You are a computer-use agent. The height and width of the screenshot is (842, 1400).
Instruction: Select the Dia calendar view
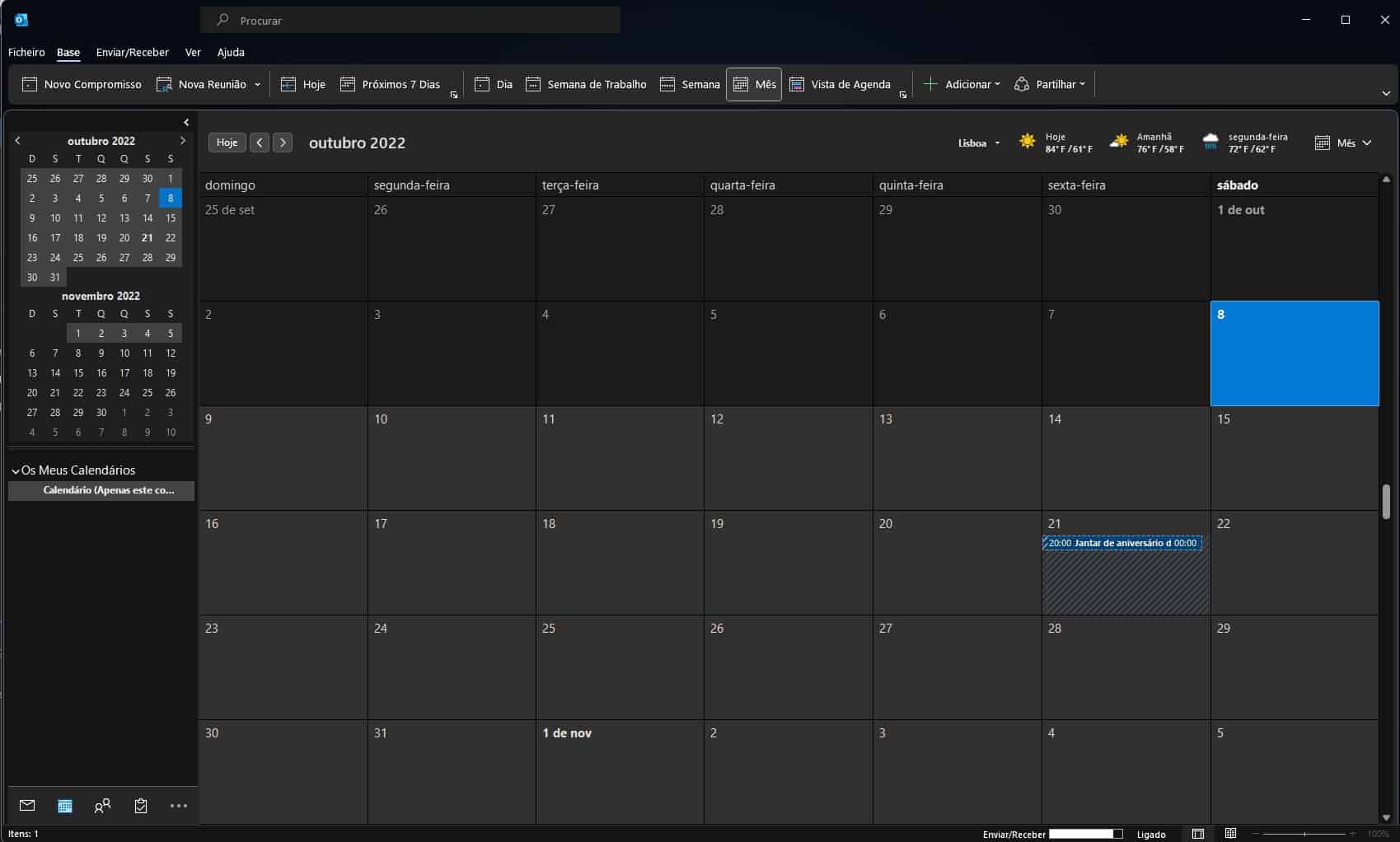494,84
